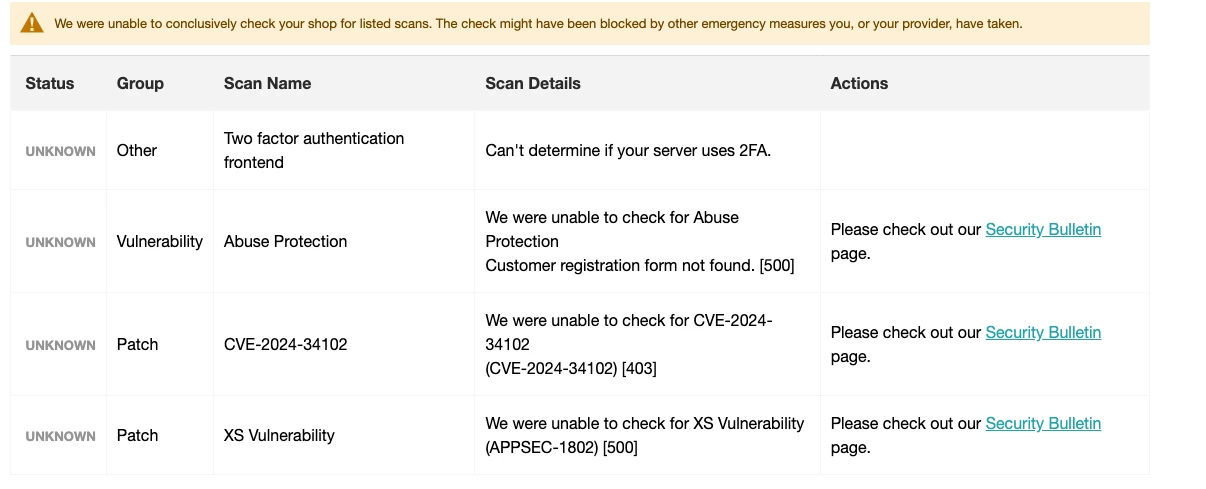1206x489 pixels.
Task: Select the Group column header
Action: 140,84
